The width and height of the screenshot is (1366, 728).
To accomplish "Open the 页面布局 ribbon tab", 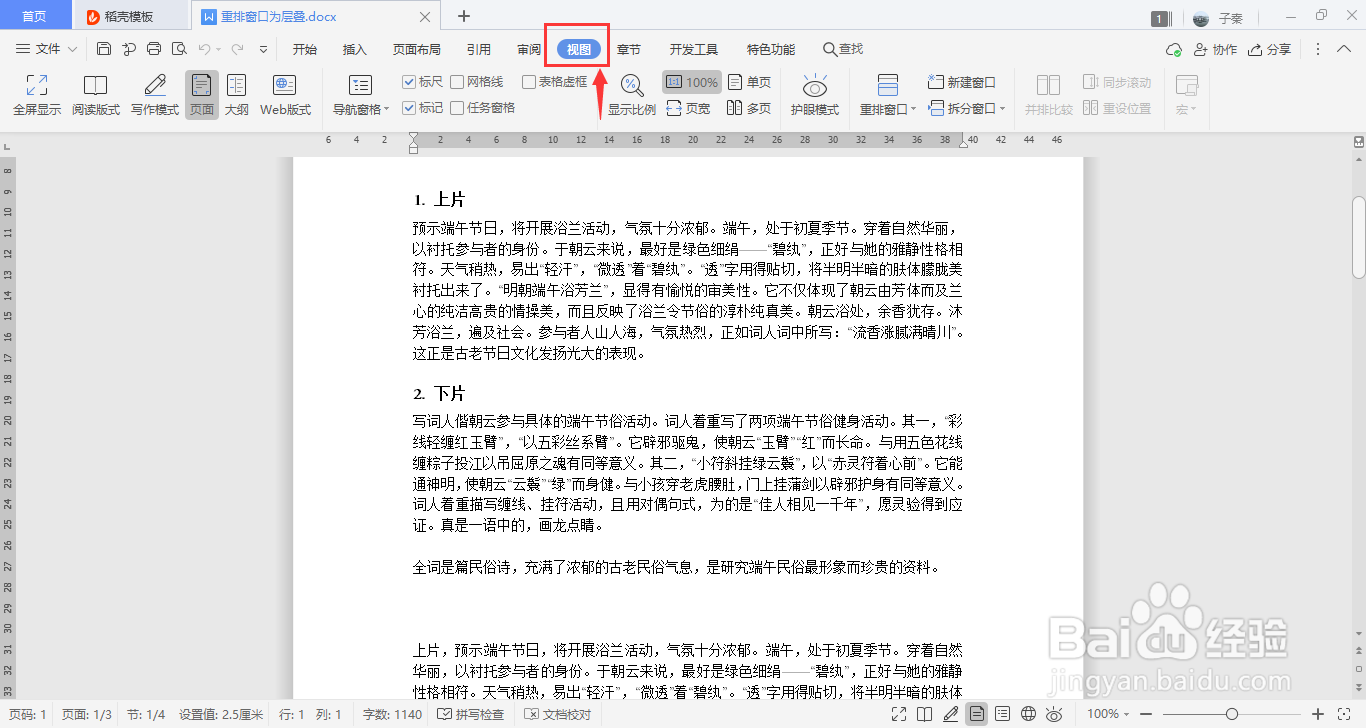I will point(417,48).
